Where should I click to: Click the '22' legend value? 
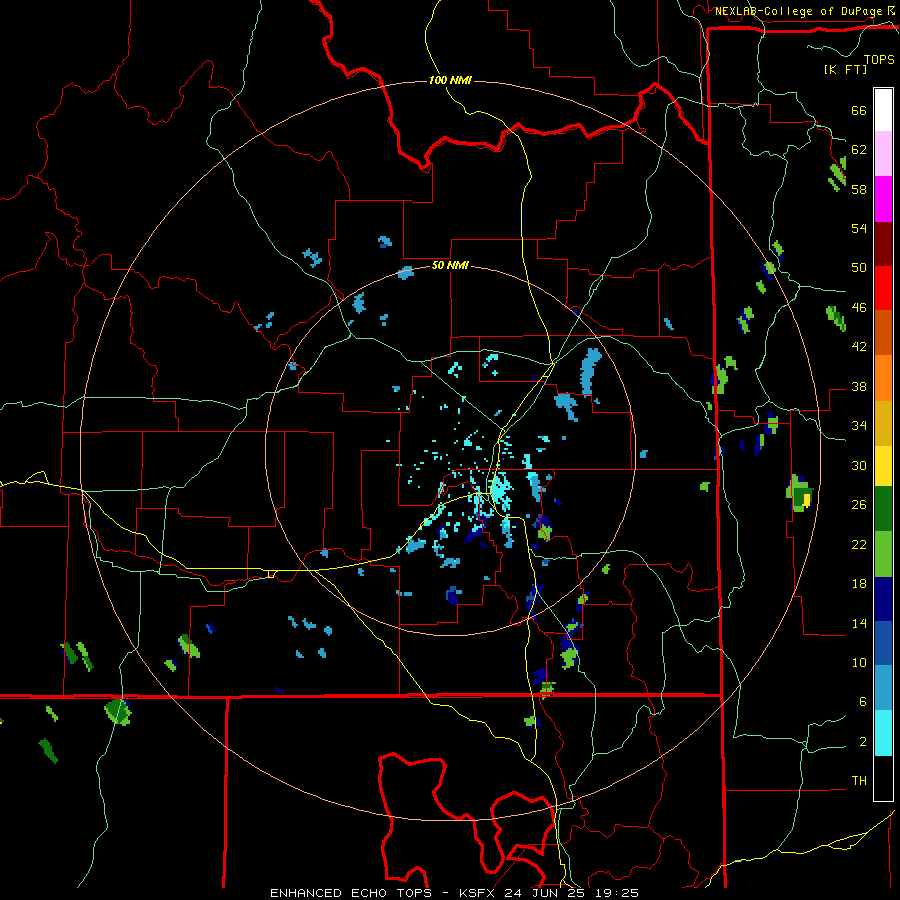(x=859, y=545)
